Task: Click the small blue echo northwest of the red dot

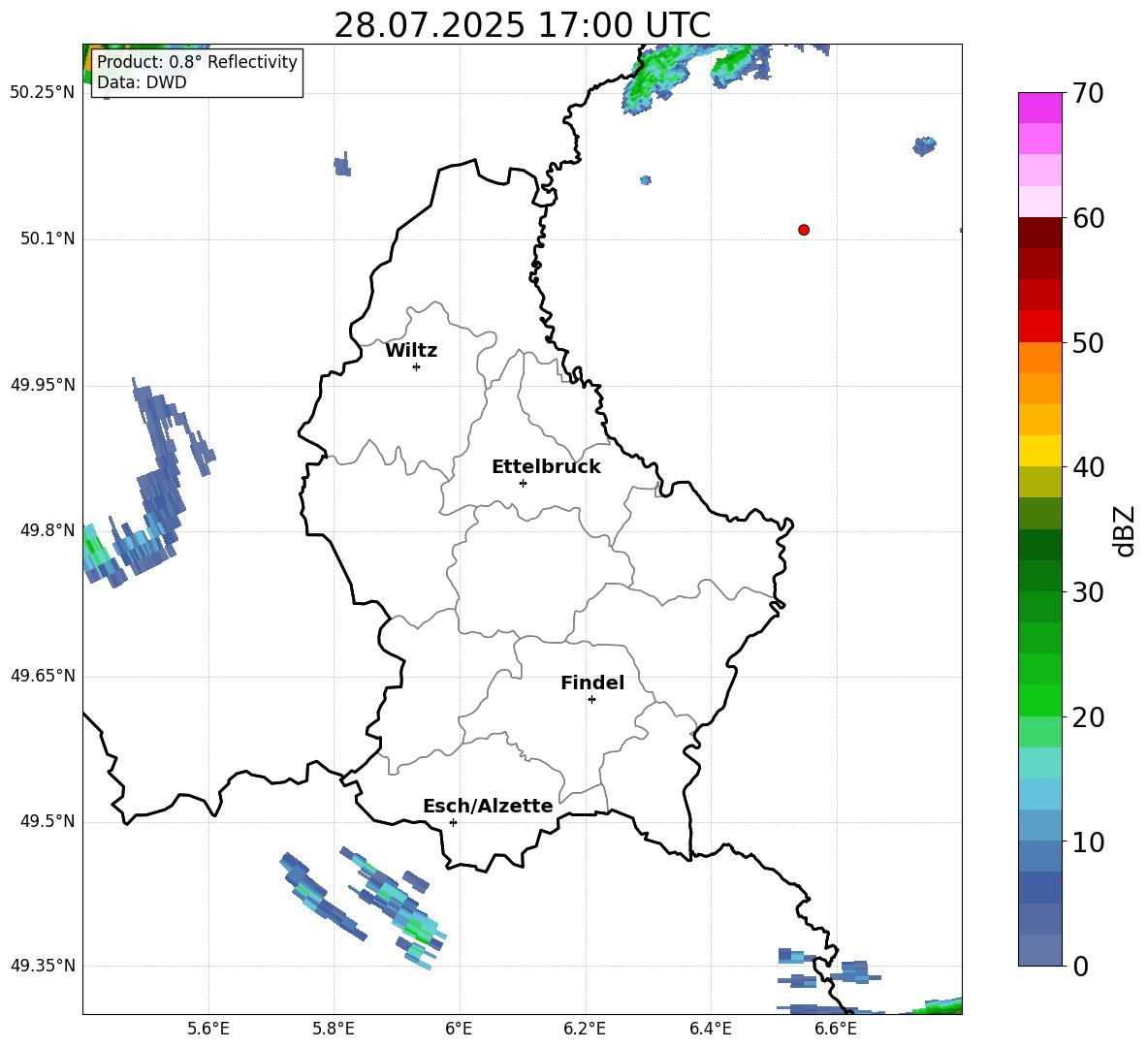Action: 645,180
